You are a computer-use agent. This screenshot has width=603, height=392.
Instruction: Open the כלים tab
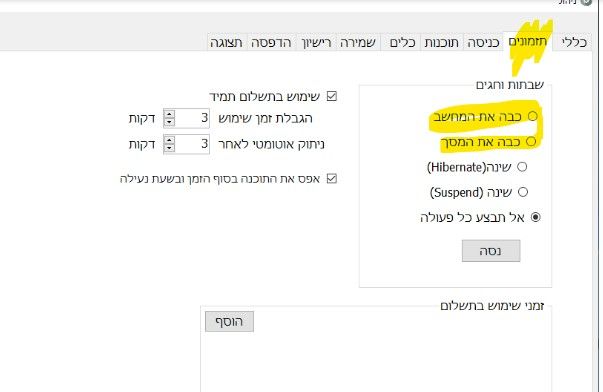pyautogui.click(x=402, y=42)
